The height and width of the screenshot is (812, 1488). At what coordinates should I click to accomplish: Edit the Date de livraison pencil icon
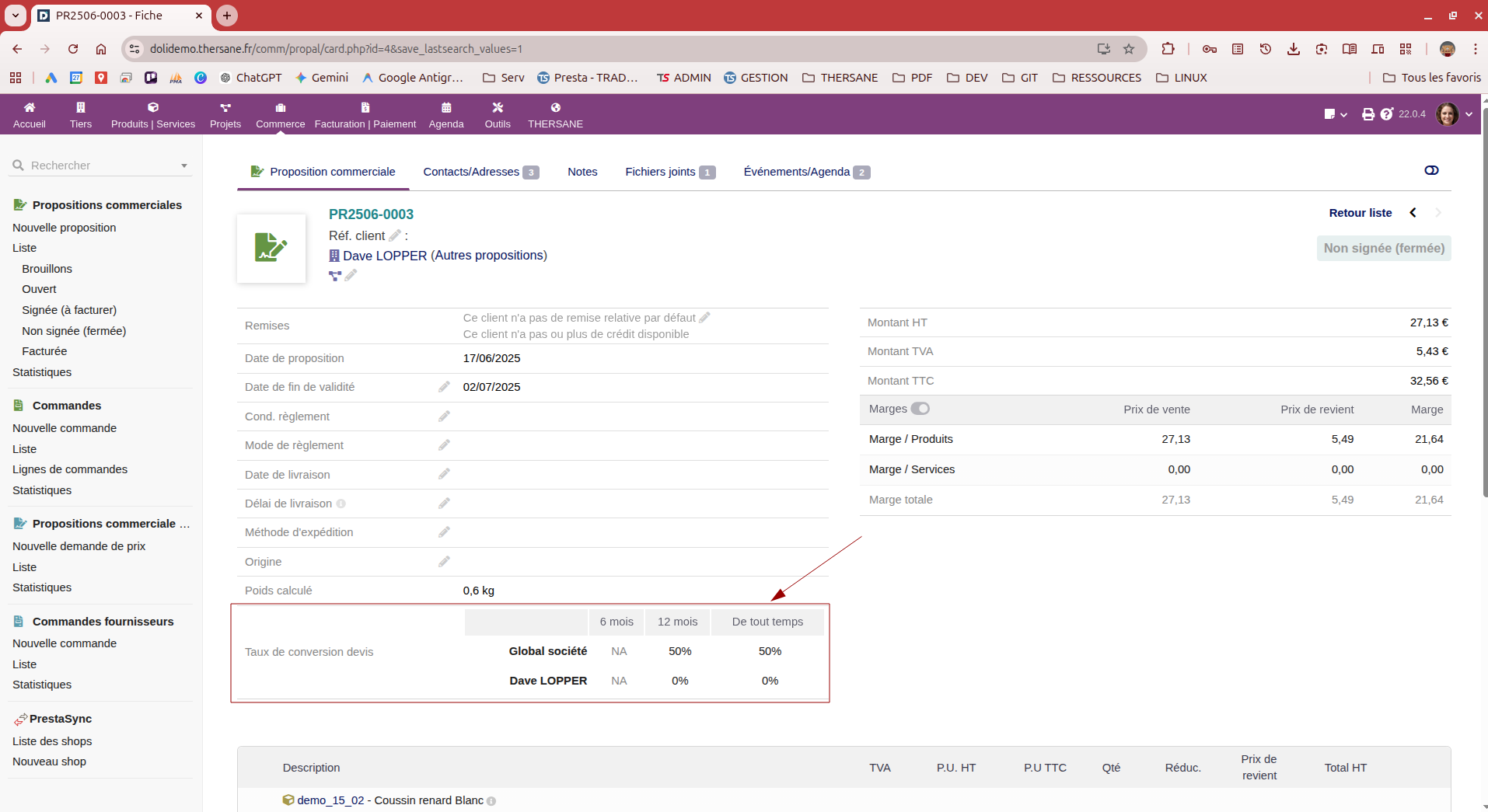click(x=444, y=474)
